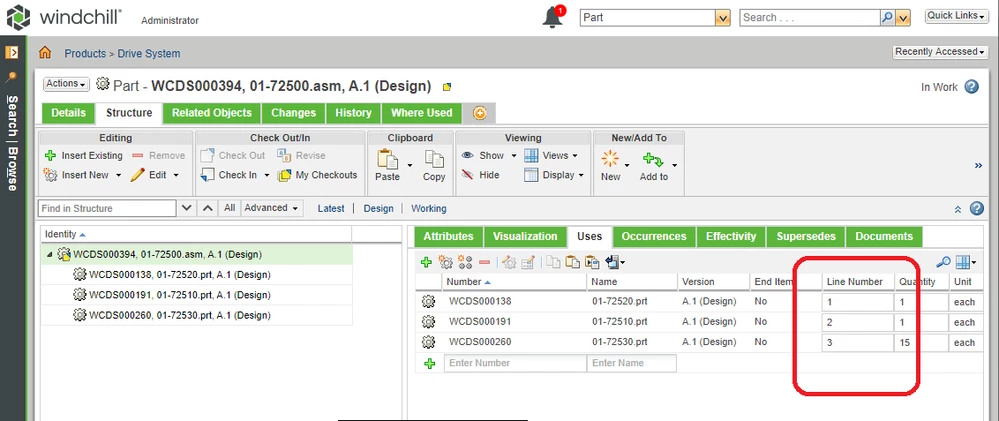This screenshot has height=421, width=999.
Task: Expand the sidebar navigator arrow icon
Action: tap(11, 53)
